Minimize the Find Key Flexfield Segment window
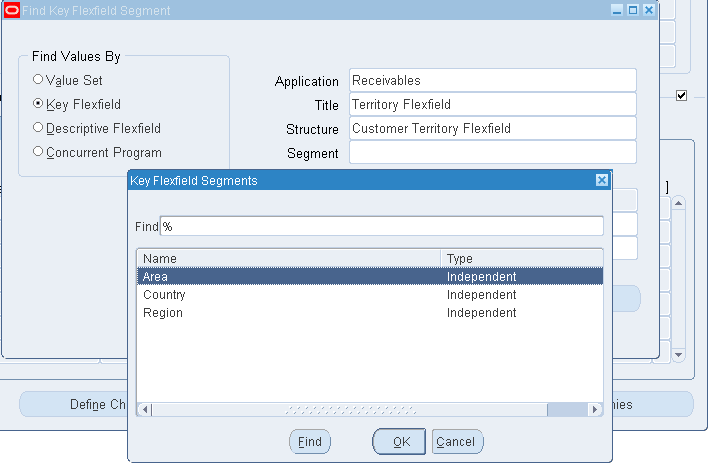711x469 pixels. [x=617, y=10]
